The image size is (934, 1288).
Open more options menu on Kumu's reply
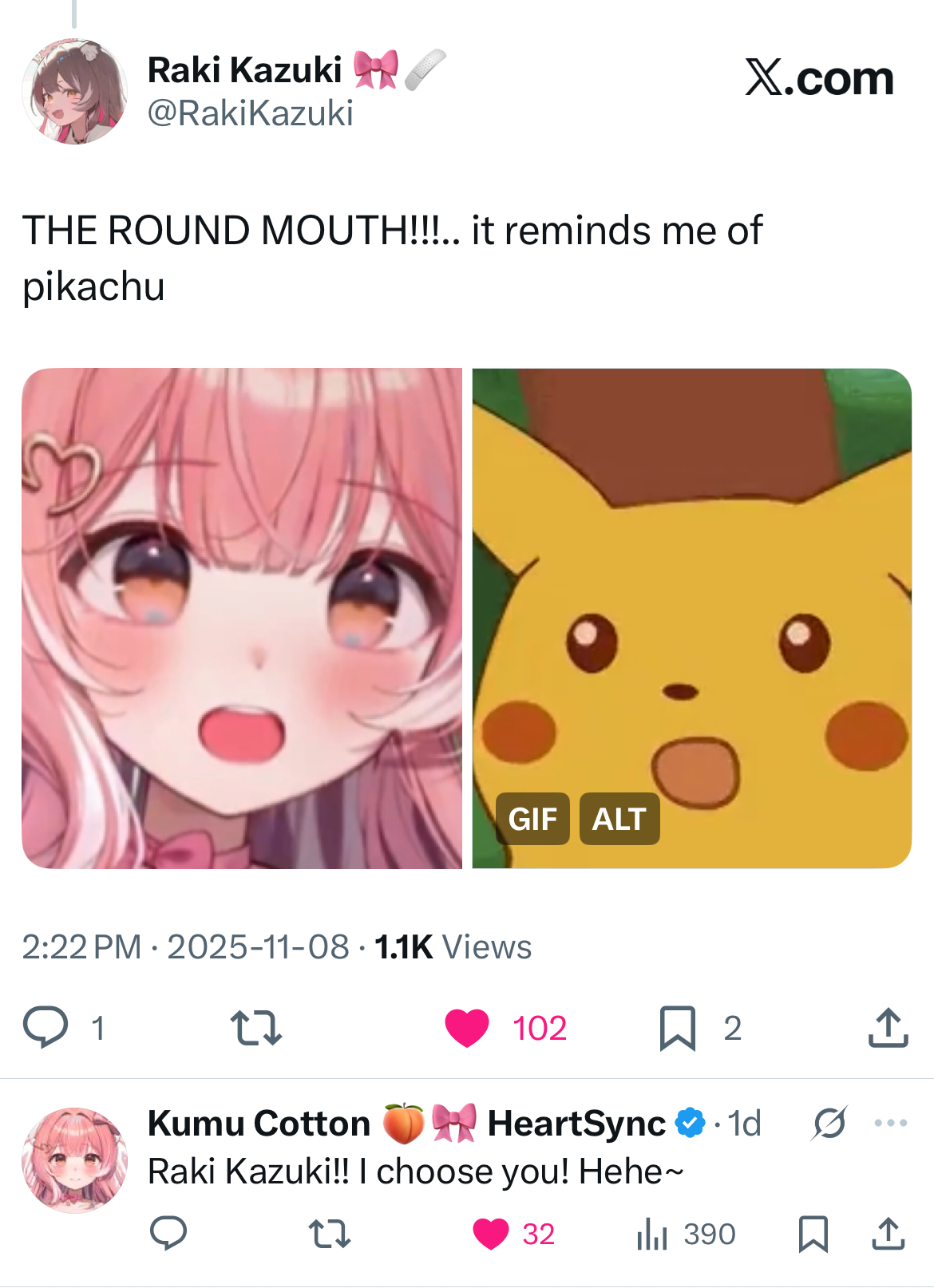(890, 1123)
